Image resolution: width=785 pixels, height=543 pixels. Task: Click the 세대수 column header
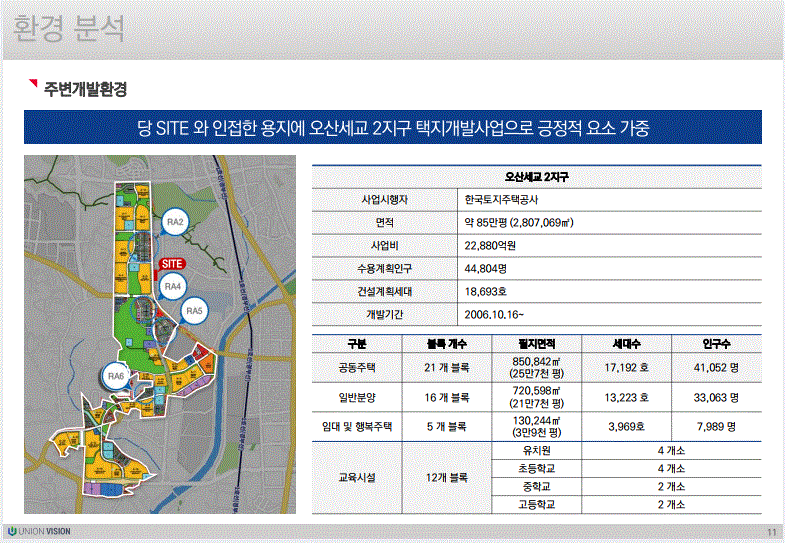pos(626,344)
